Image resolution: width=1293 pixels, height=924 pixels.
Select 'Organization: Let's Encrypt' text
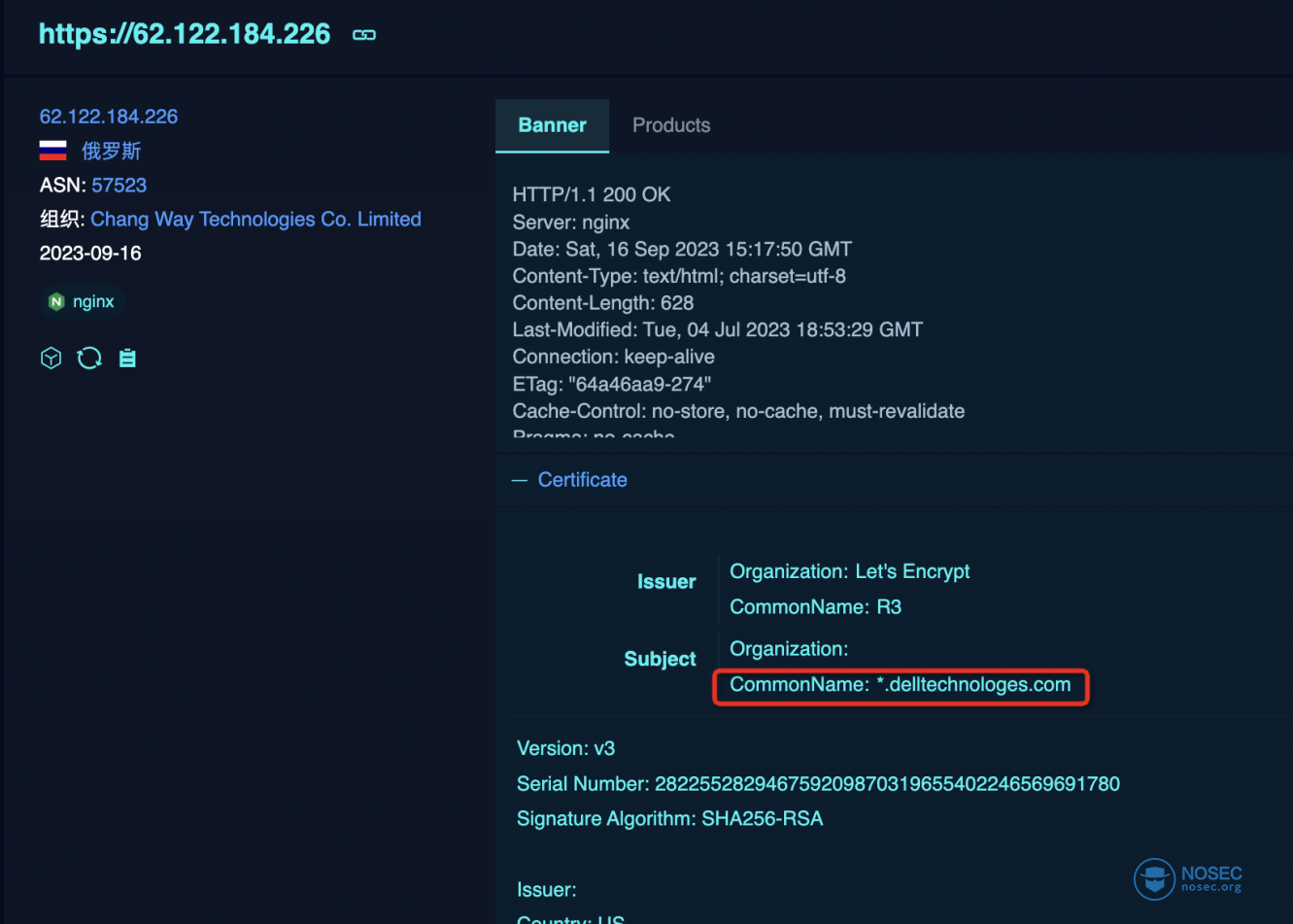pos(850,571)
